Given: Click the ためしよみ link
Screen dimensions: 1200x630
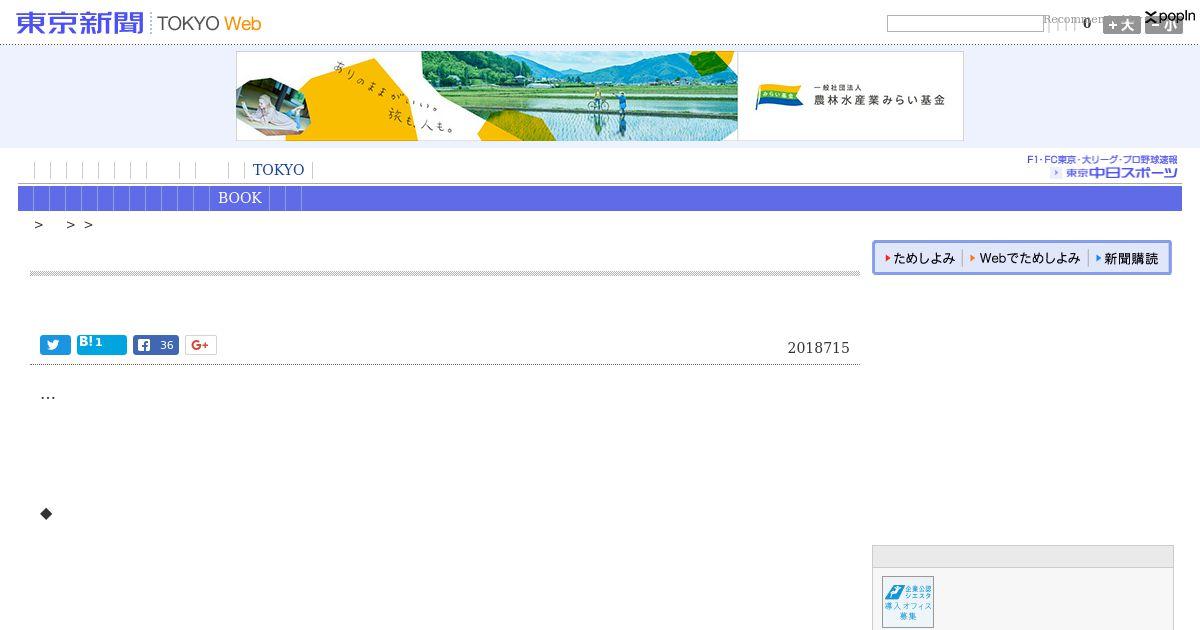Looking at the screenshot, I should [x=920, y=258].
